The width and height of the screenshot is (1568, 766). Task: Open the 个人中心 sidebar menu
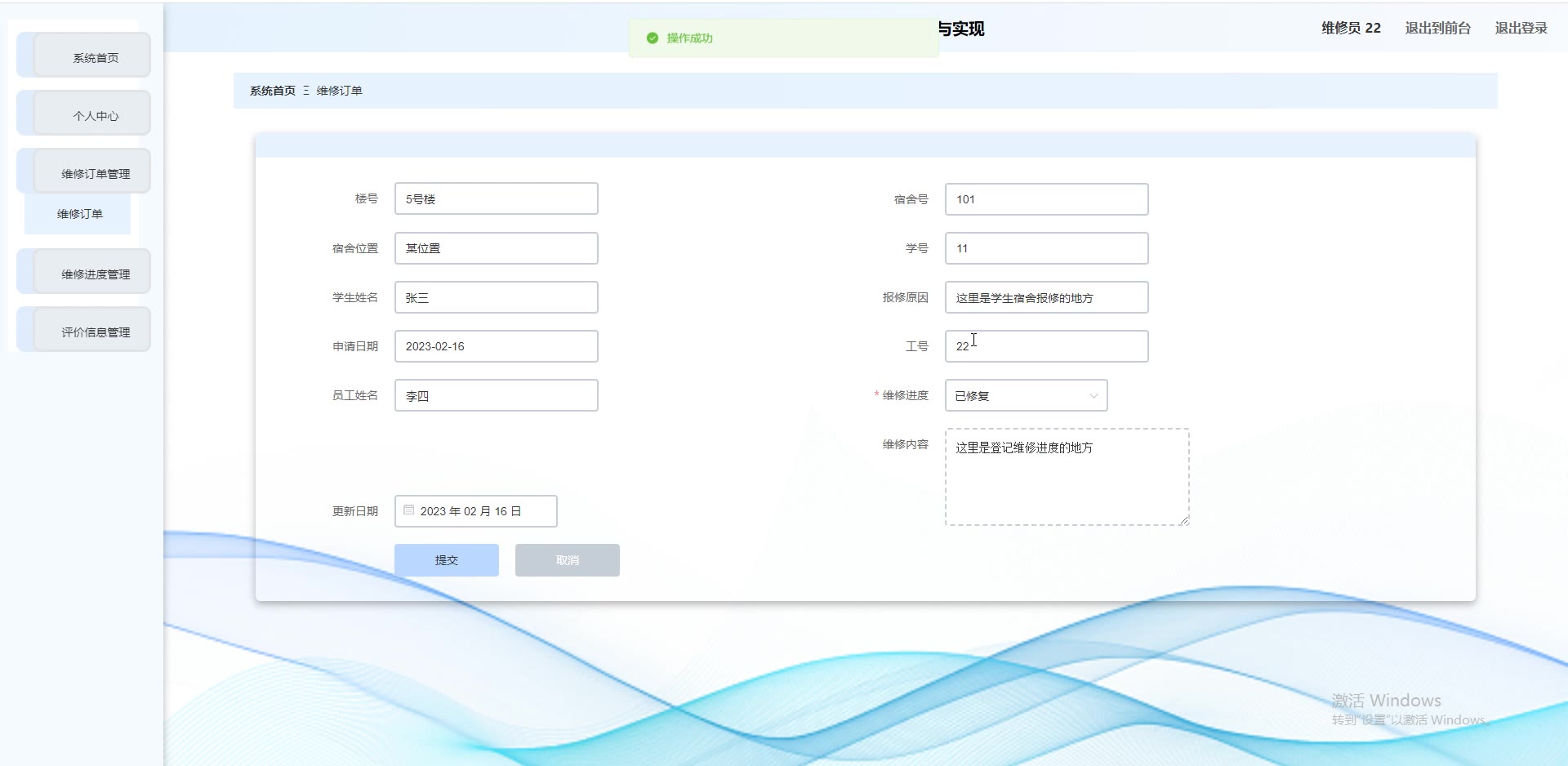click(91, 114)
